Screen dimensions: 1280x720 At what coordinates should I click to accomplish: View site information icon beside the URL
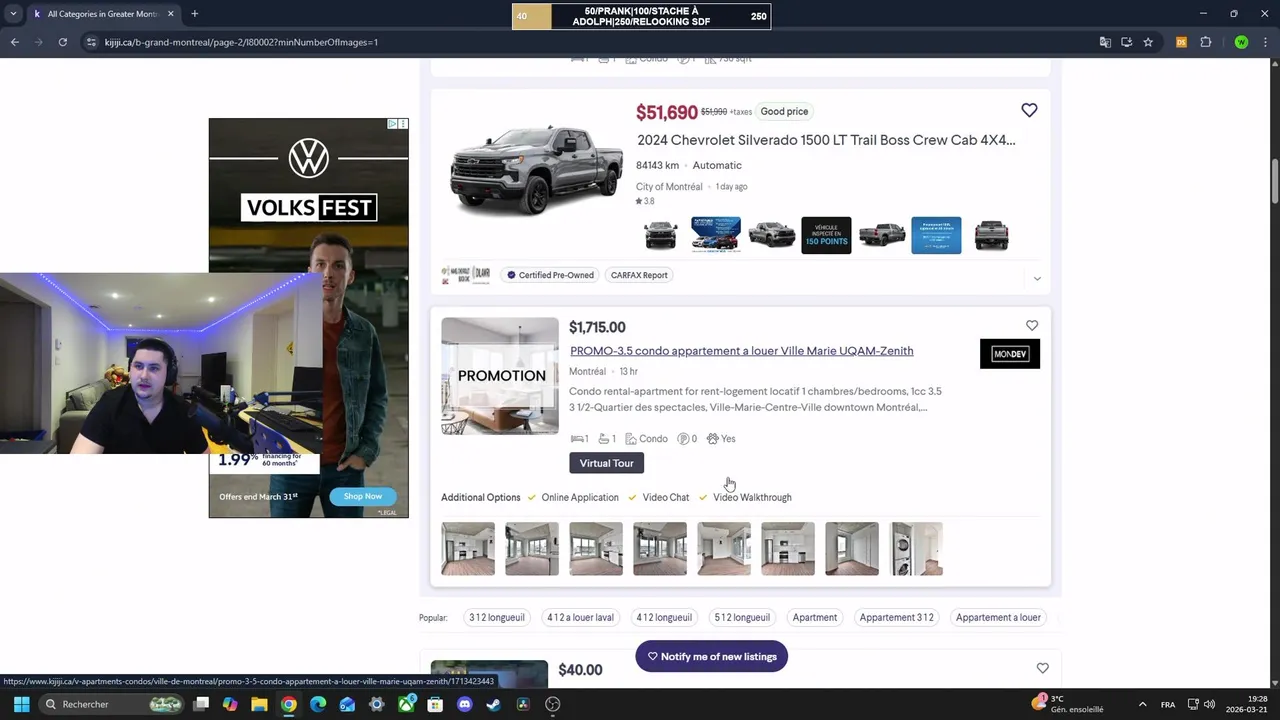pos(91,42)
